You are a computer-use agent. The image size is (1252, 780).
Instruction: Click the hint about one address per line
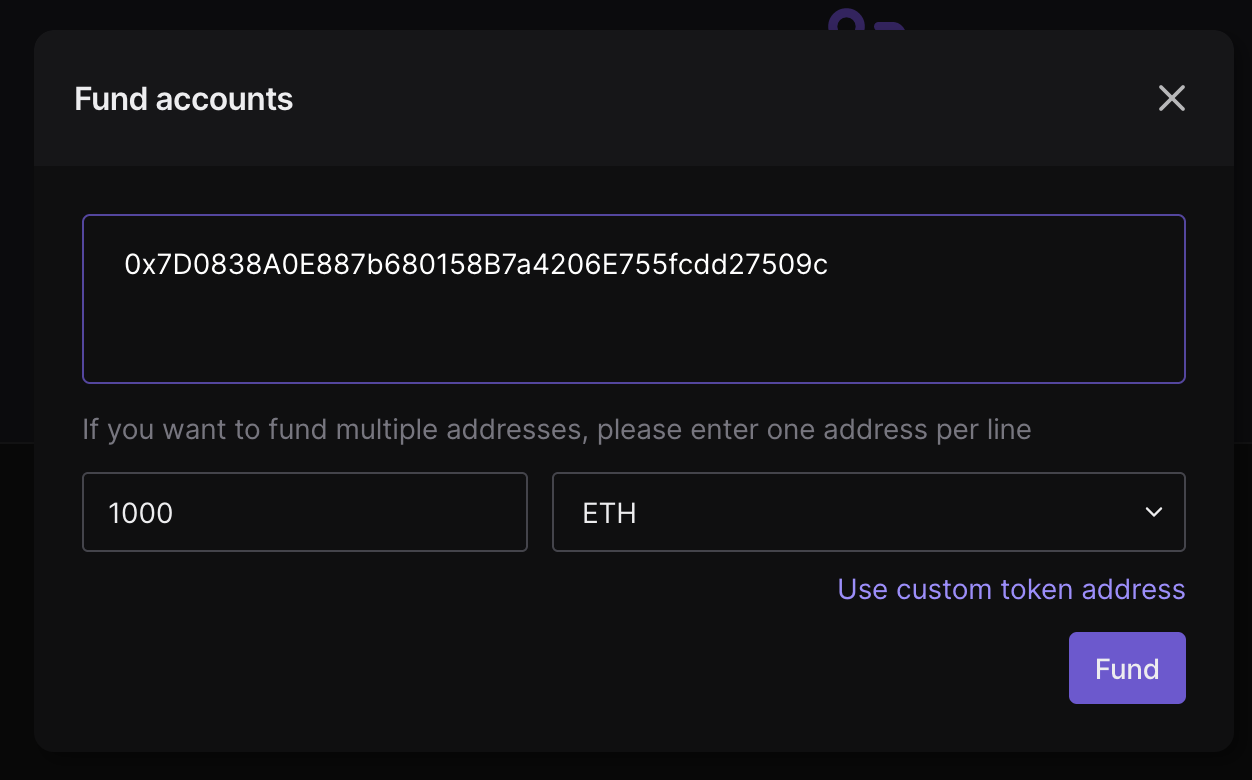tap(556, 429)
